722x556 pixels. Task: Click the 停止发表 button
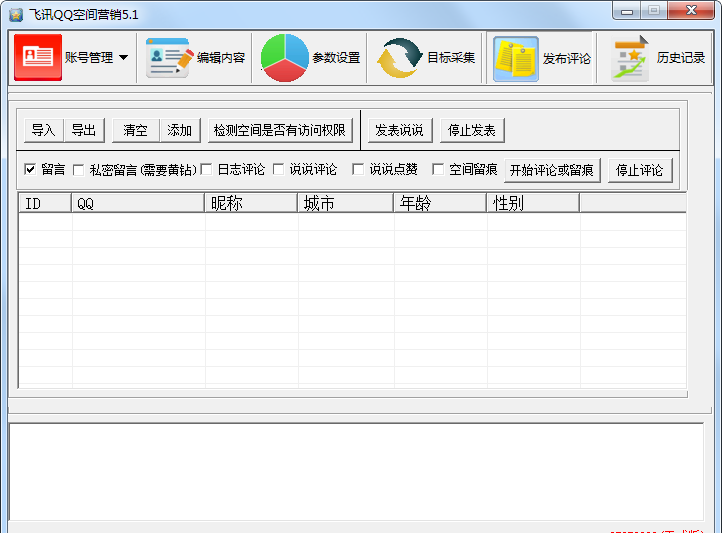click(472, 130)
